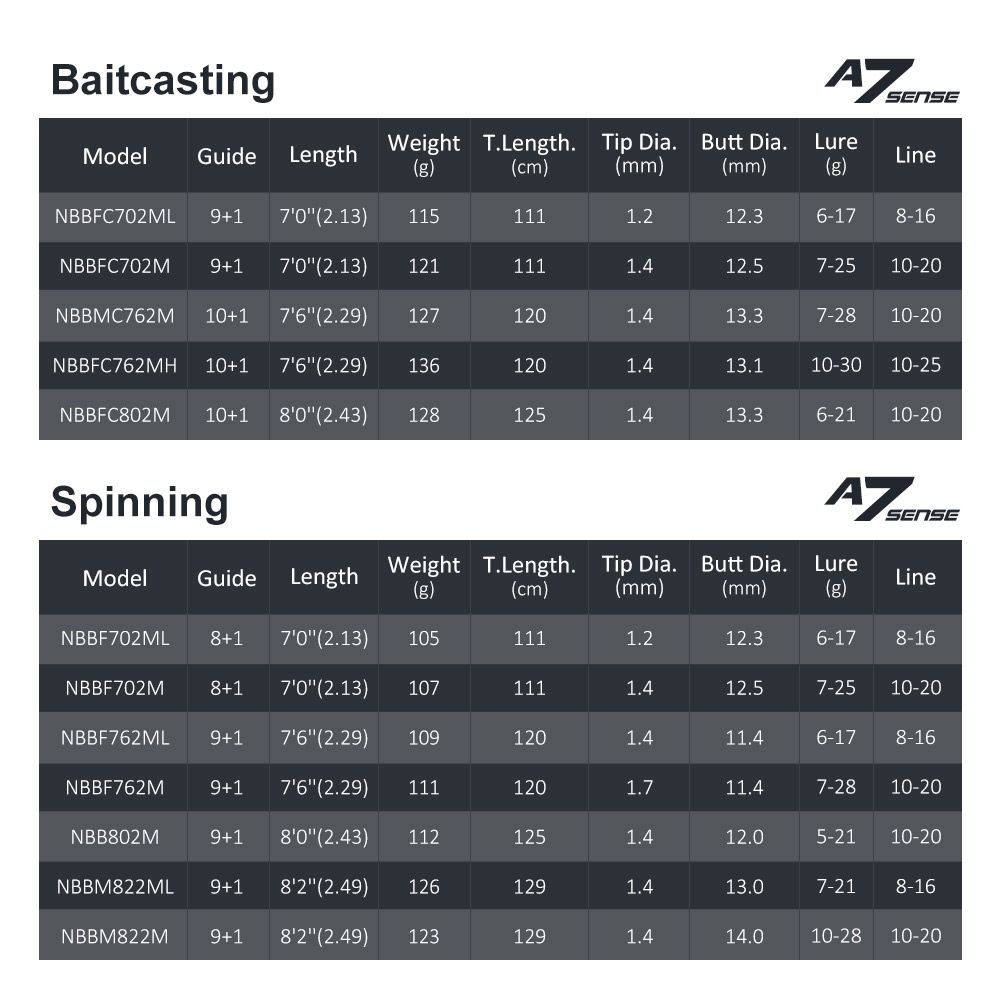This screenshot has height=1001, width=1001.
Task: Select the Model column header in Baitcasting table
Action: (x=114, y=156)
